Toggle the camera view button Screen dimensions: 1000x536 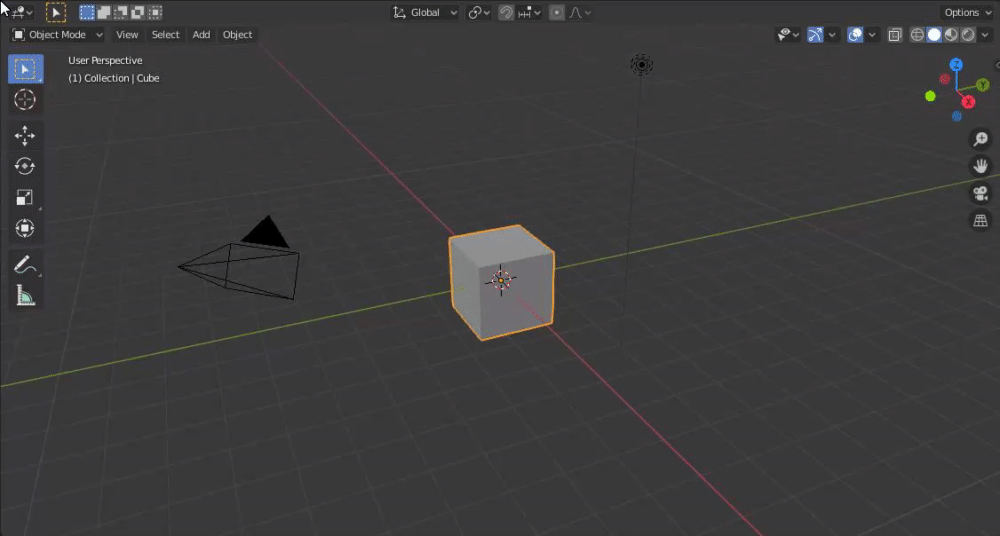pyautogui.click(x=980, y=193)
